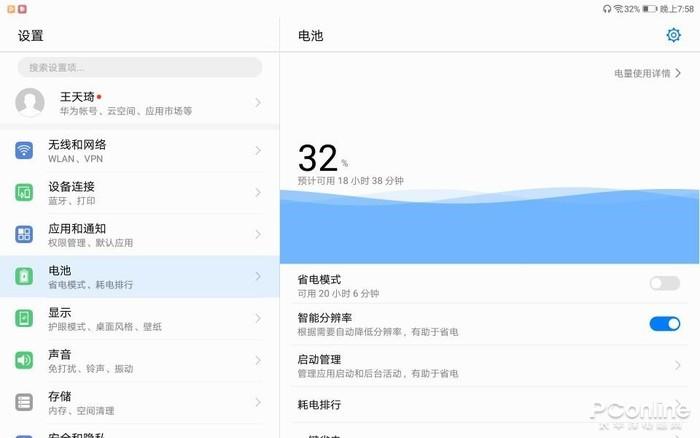Click the 设备连接 icon in sidebar
This screenshot has height=438, width=700.
[x=24, y=192]
